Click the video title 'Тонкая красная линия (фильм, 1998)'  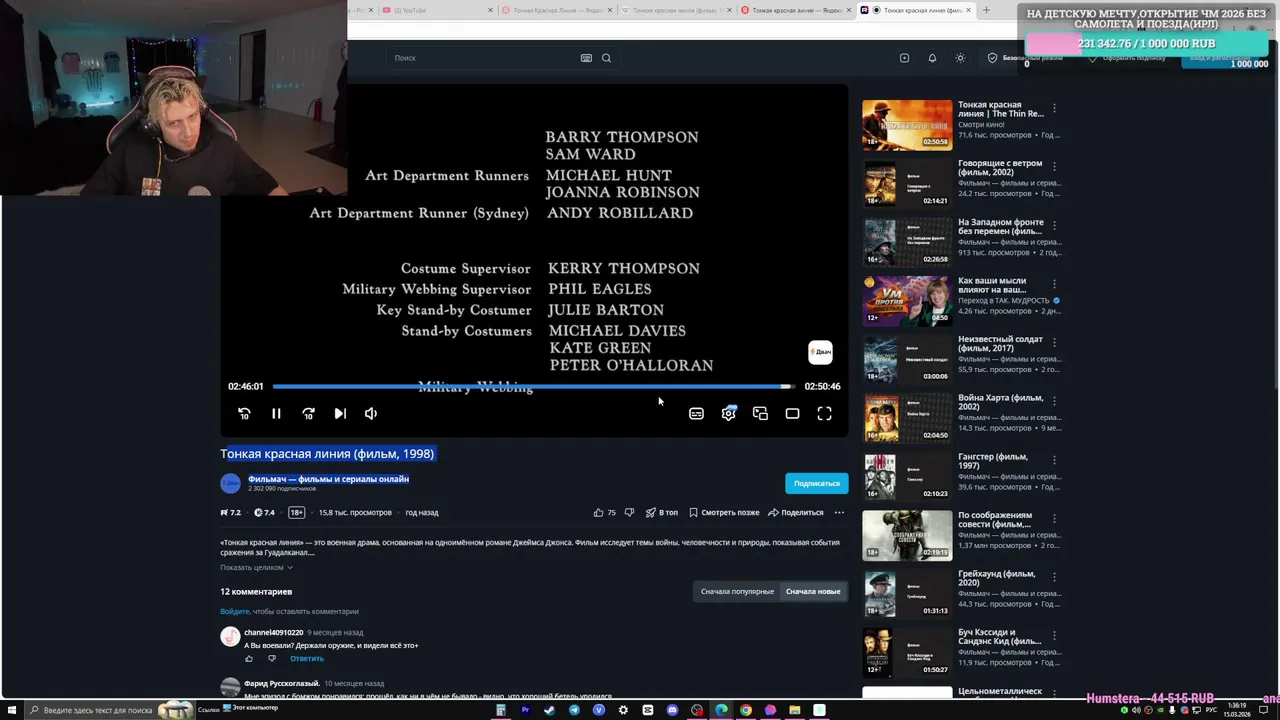(327, 454)
